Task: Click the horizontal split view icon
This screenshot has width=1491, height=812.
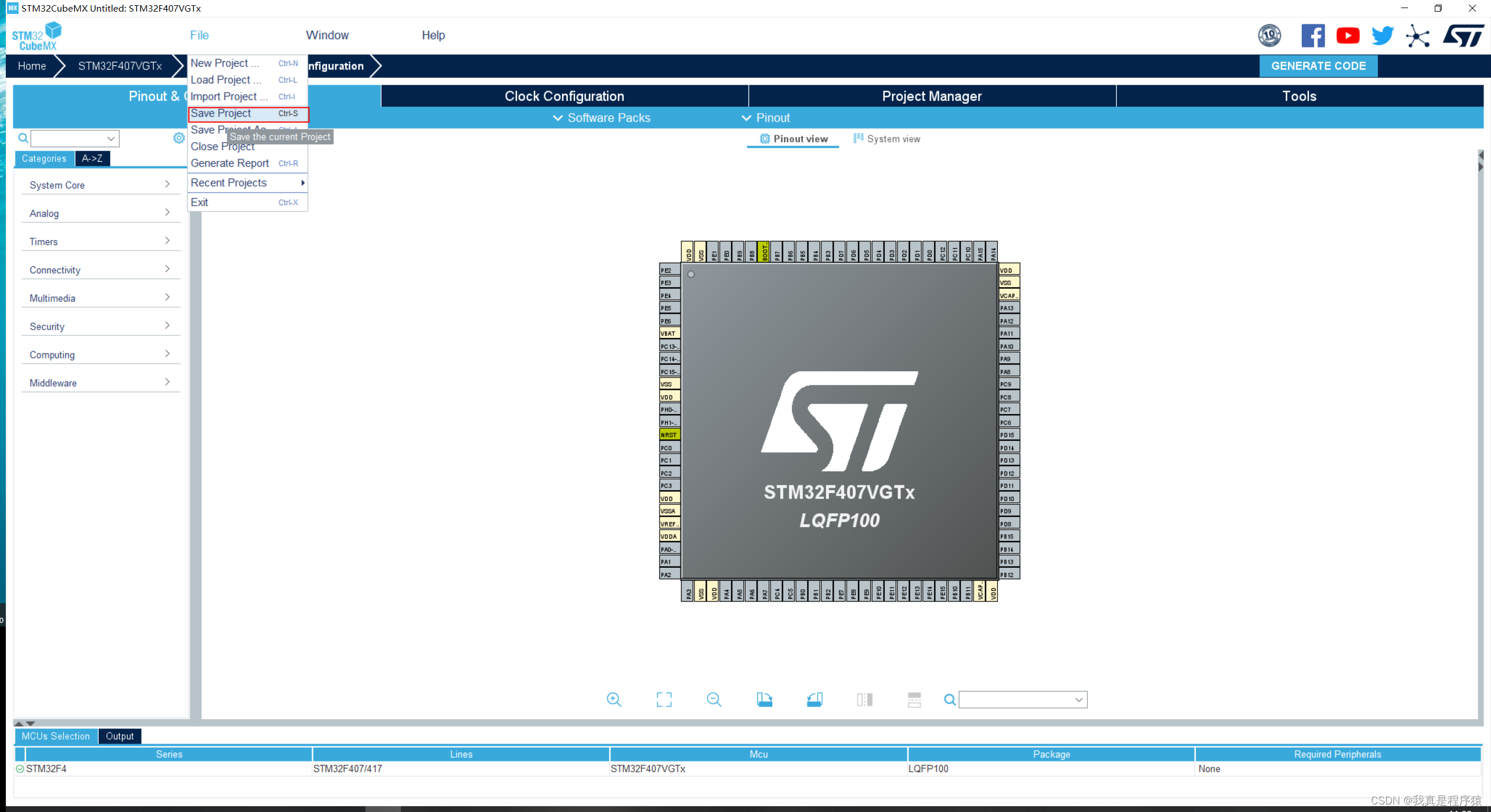Action: click(x=914, y=699)
